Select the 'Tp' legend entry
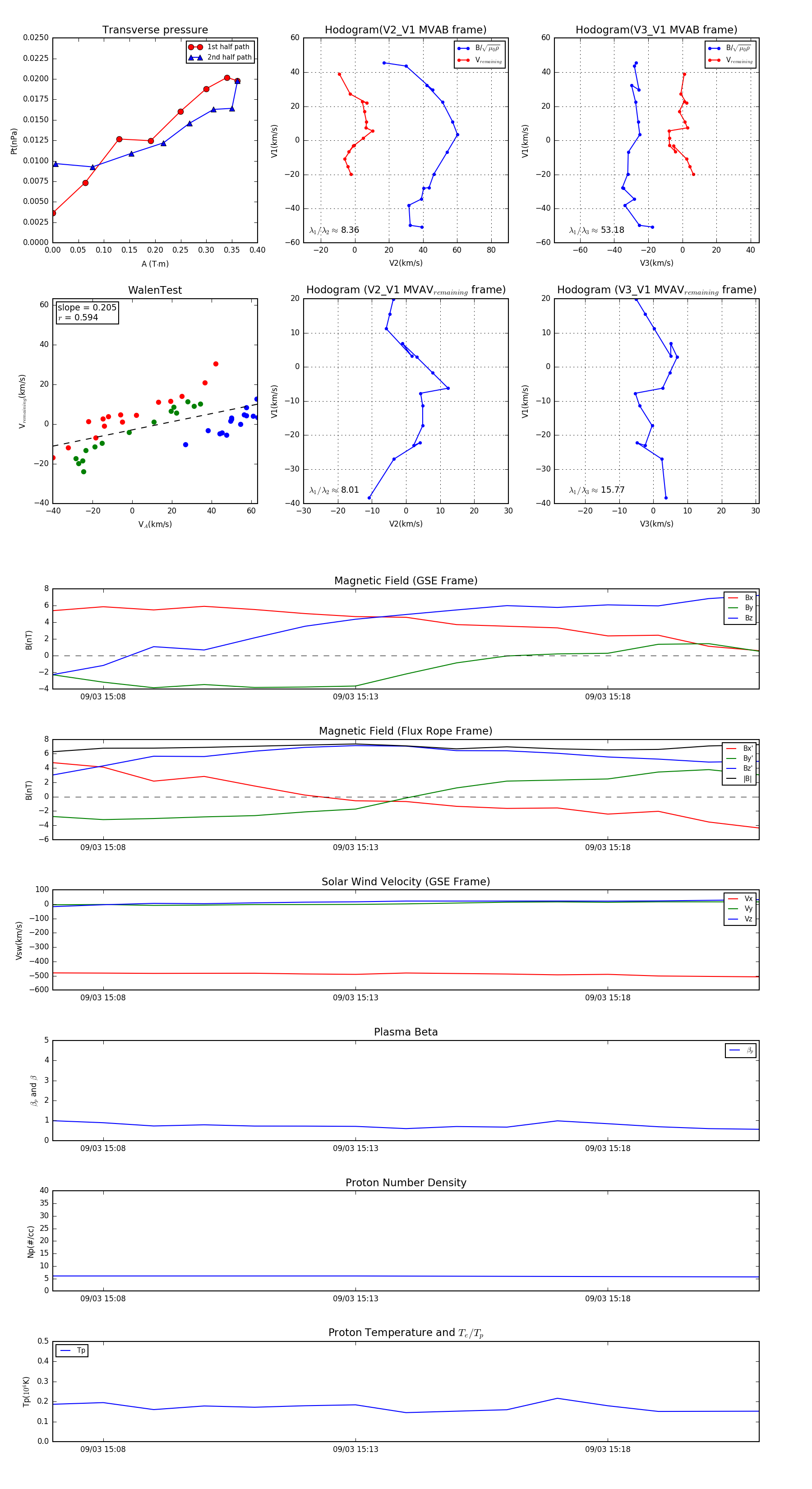Screen dimensions: 812x1489 click(72, 1350)
